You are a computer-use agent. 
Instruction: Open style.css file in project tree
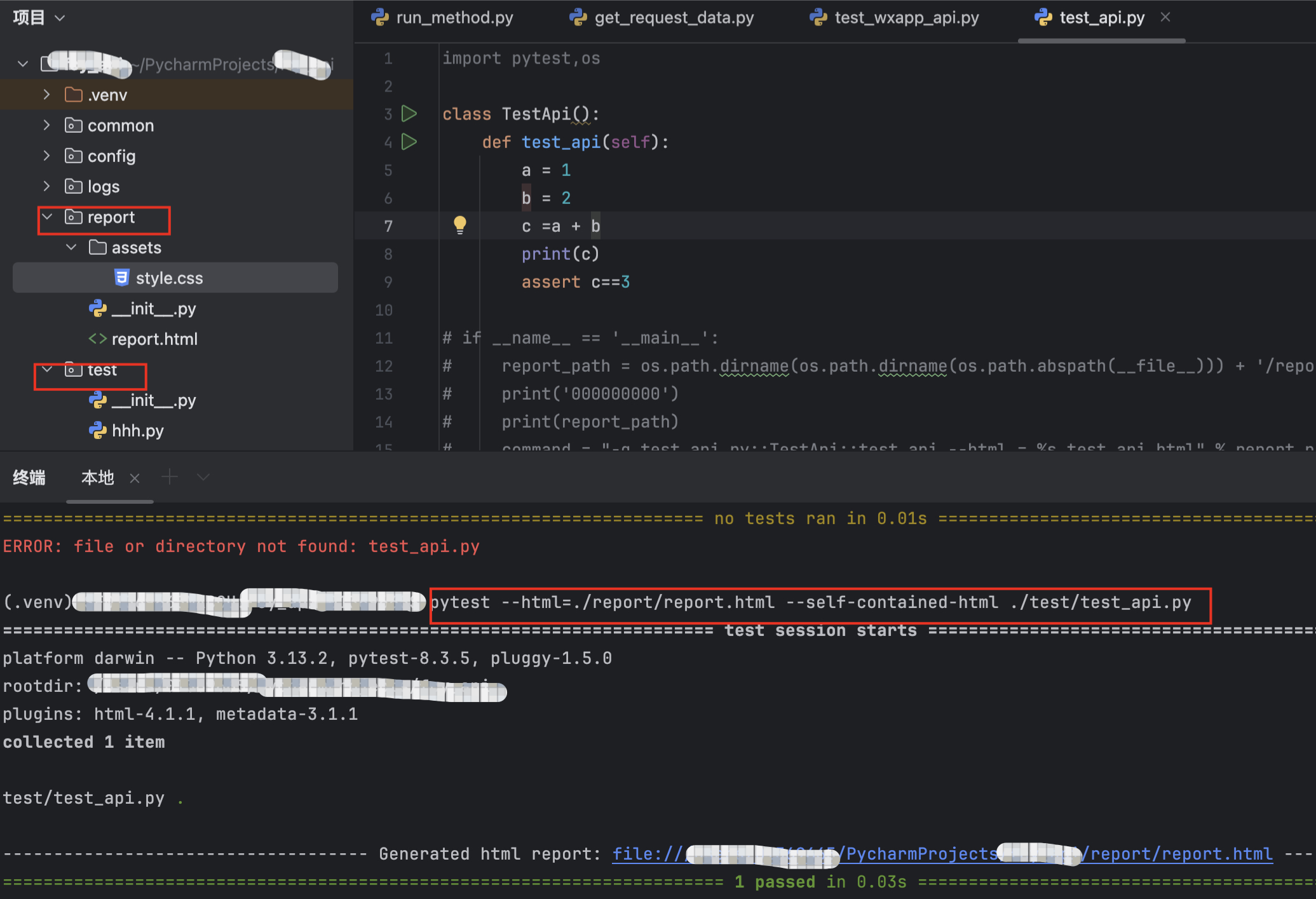[x=169, y=278]
